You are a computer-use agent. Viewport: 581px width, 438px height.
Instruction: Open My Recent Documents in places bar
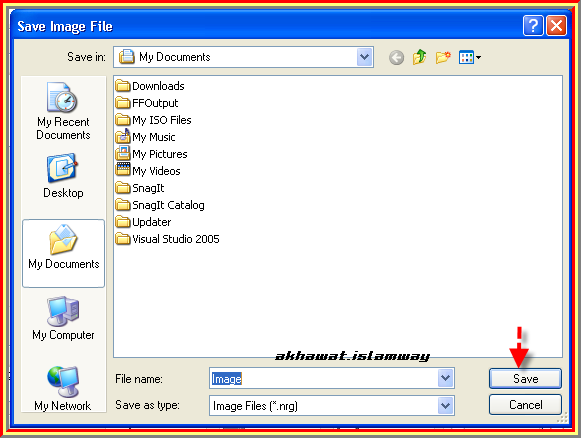click(x=63, y=111)
